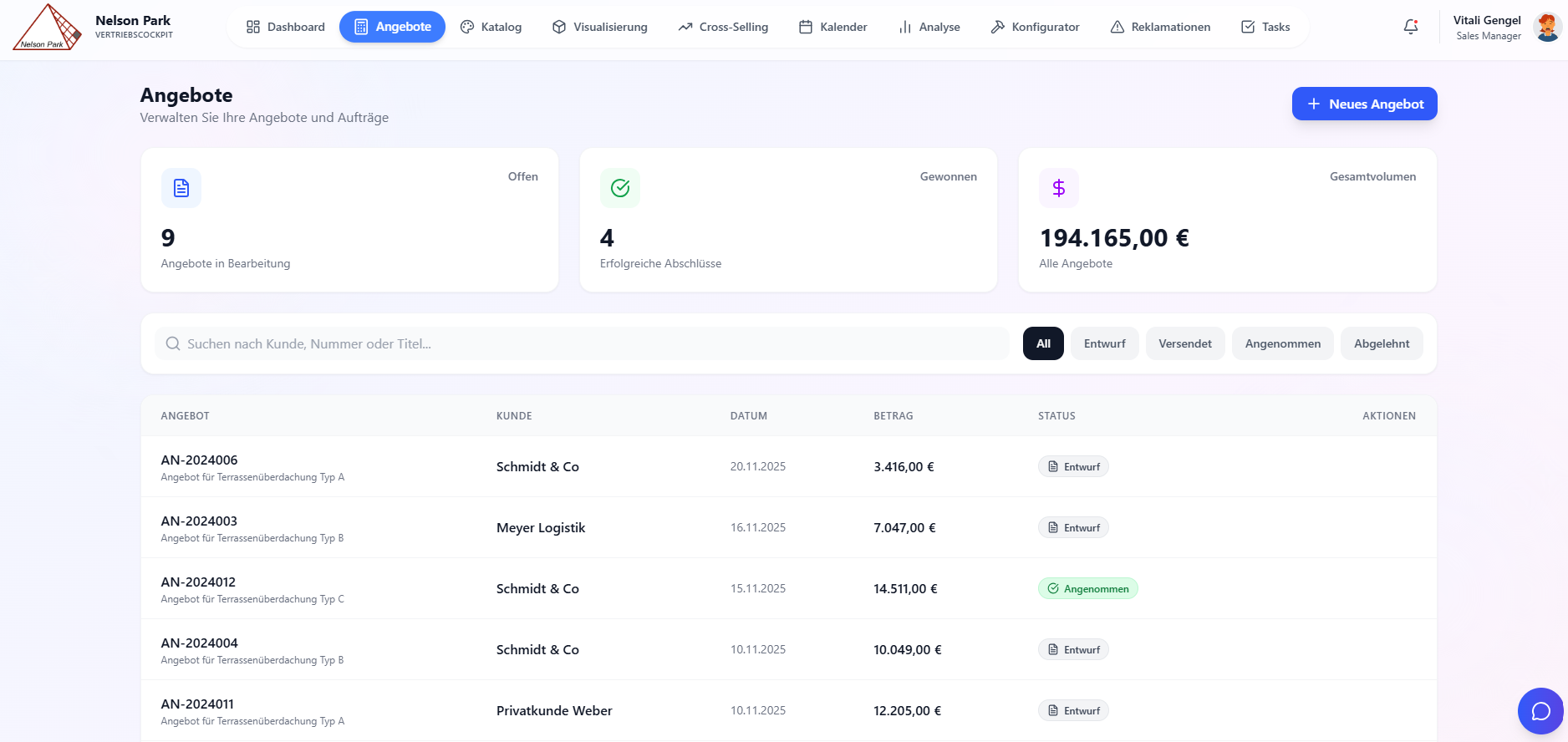
Task: Click Entwurf badge in AN-2024011 row
Action: (1073, 710)
